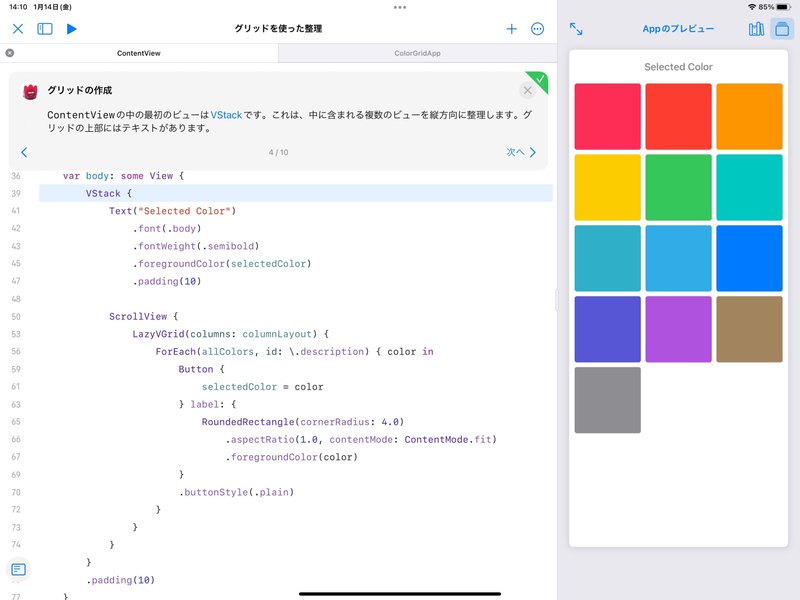Click the highlighted VStack code line

[x=296, y=193]
